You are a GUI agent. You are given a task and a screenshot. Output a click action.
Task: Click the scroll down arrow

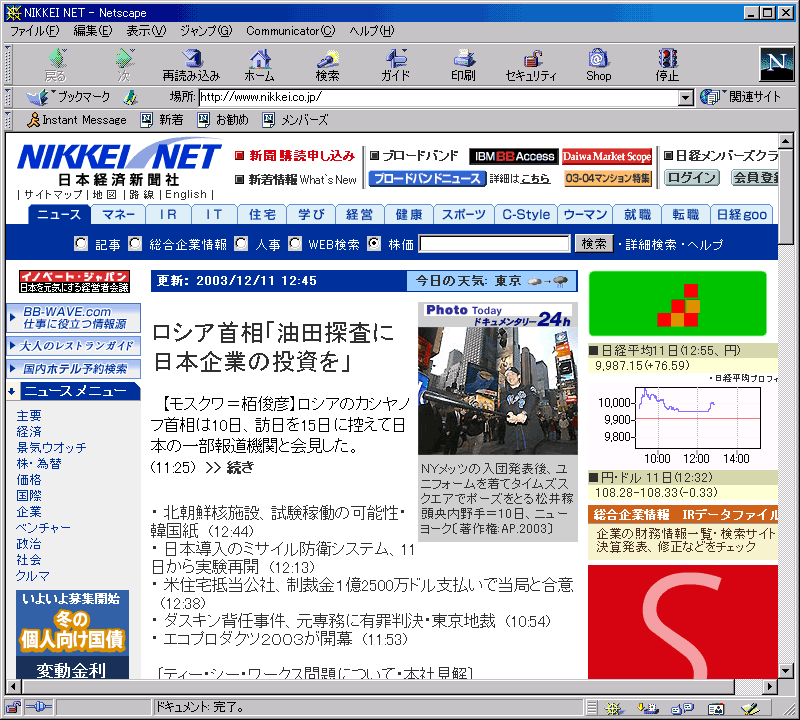point(785,671)
